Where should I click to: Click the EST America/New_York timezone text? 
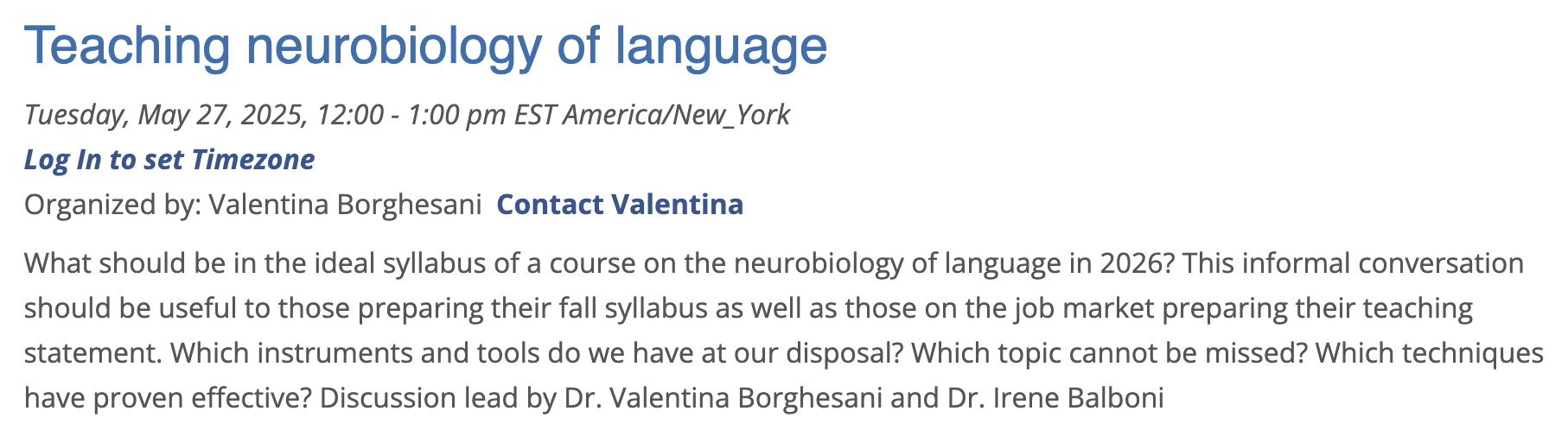pyautogui.click(x=652, y=115)
